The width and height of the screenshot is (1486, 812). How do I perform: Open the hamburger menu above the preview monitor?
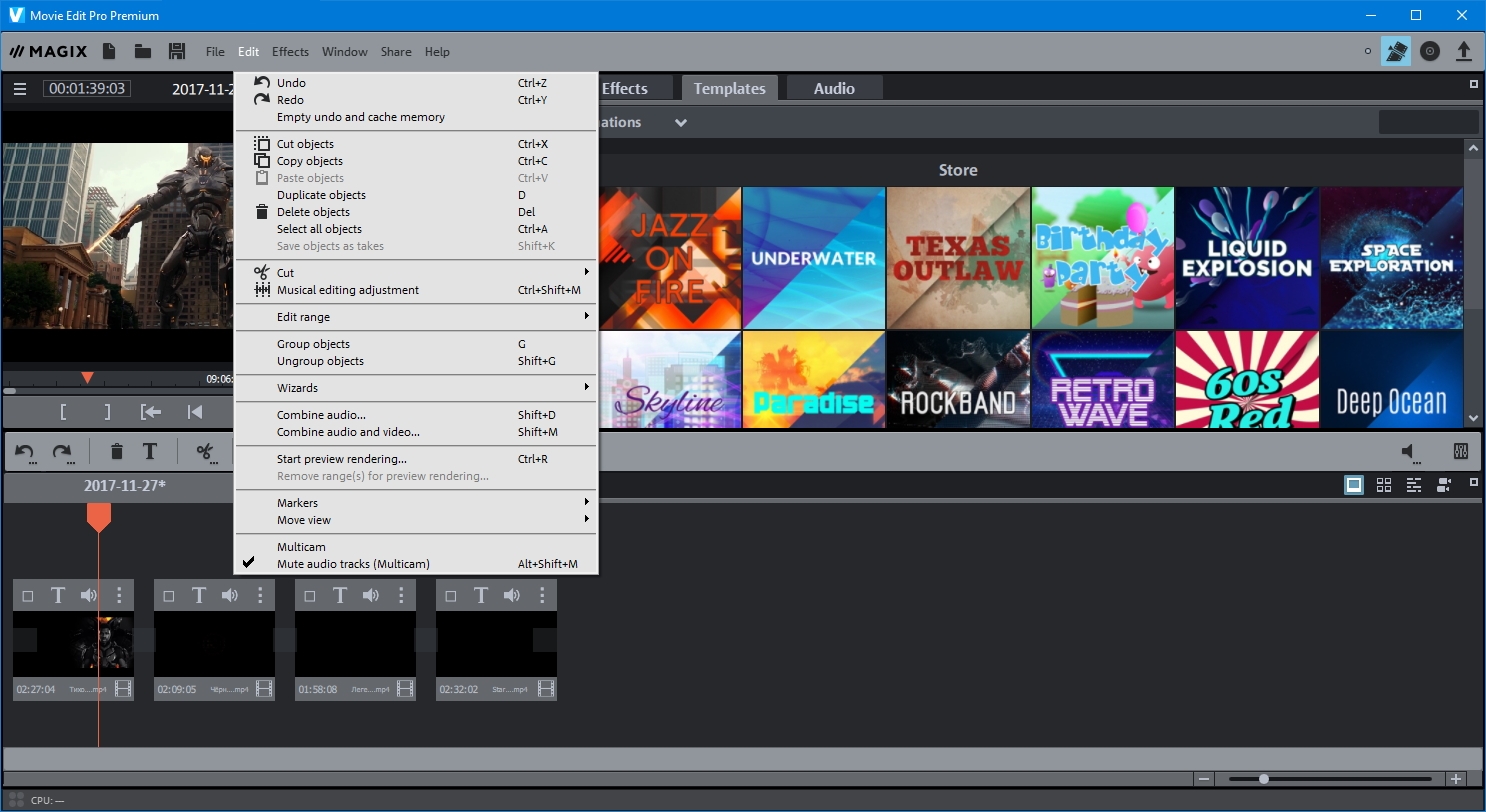[x=19, y=89]
